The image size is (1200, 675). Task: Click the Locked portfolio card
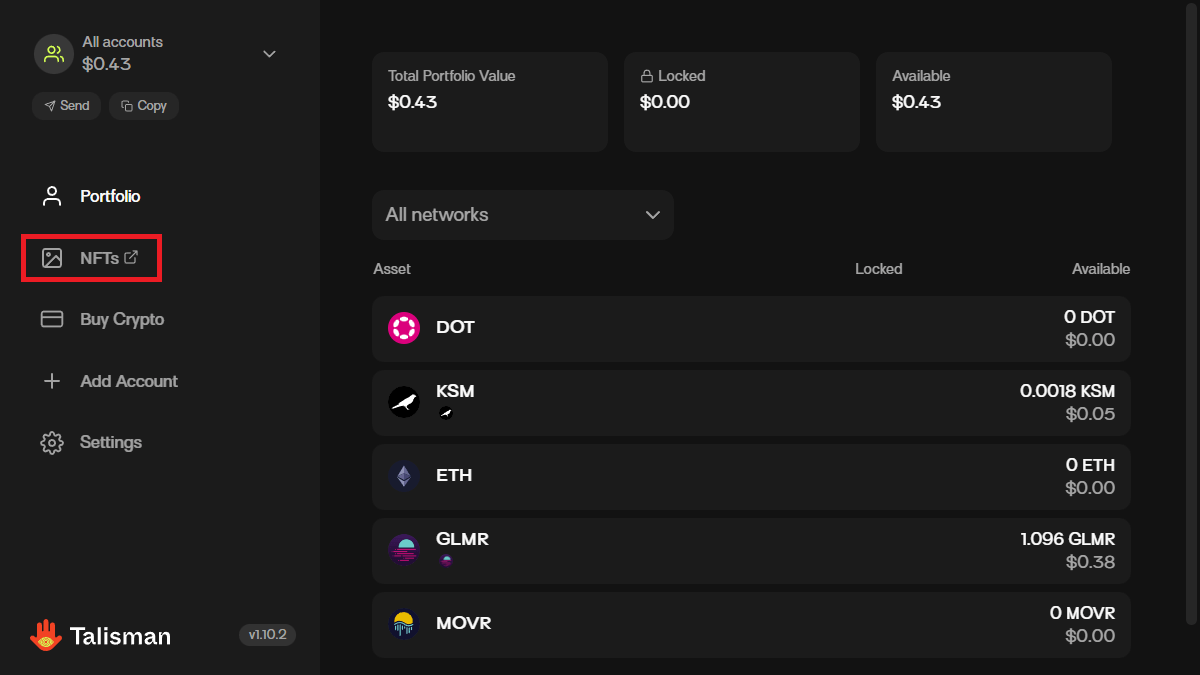tap(741, 102)
